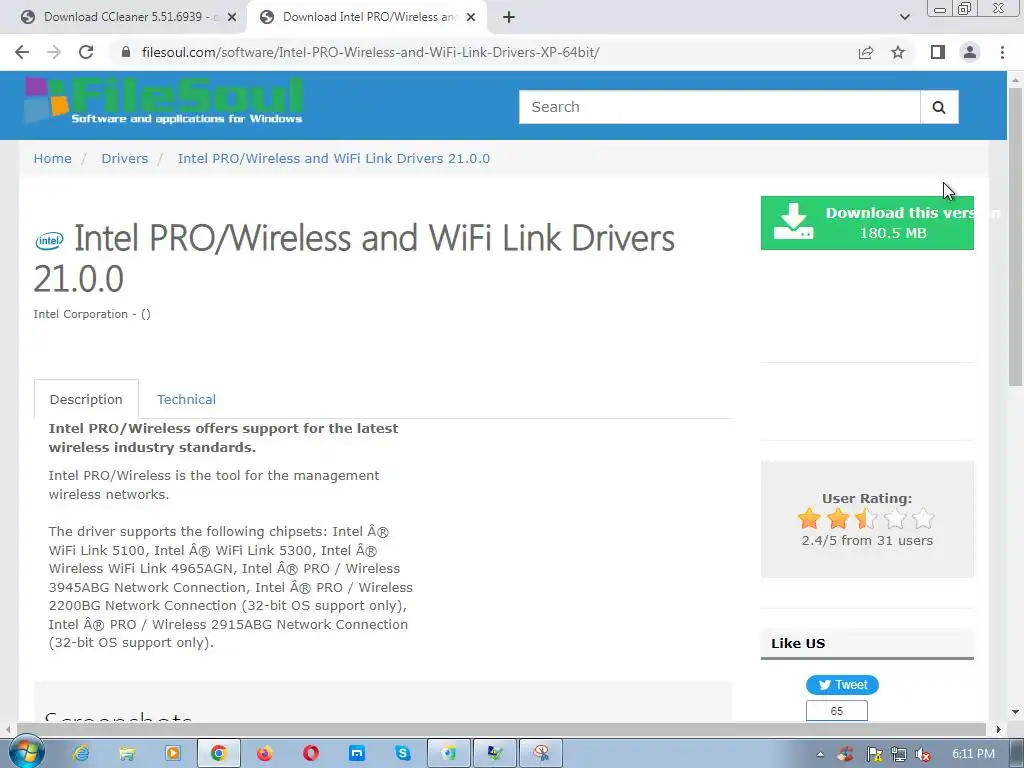Click the 'Intel Corporation - ()' text
This screenshot has height=768, width=1024.
pos(92,314)
